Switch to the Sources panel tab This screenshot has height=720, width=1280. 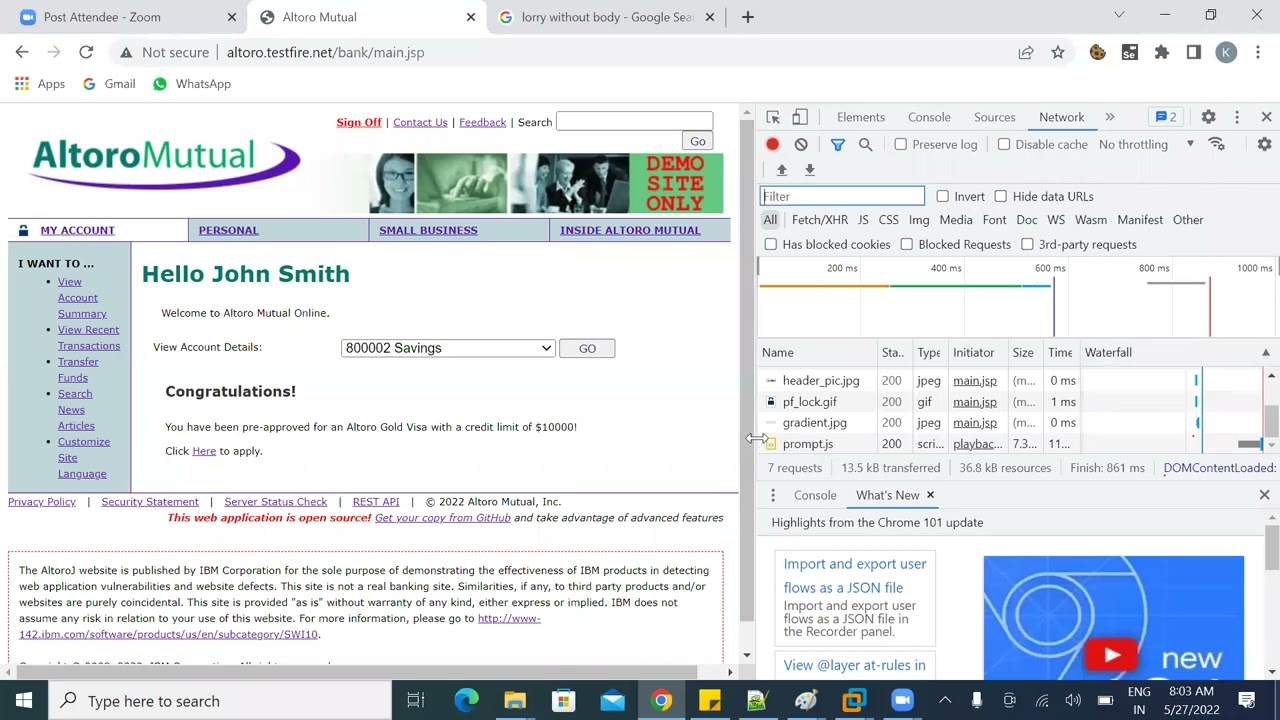995,117
